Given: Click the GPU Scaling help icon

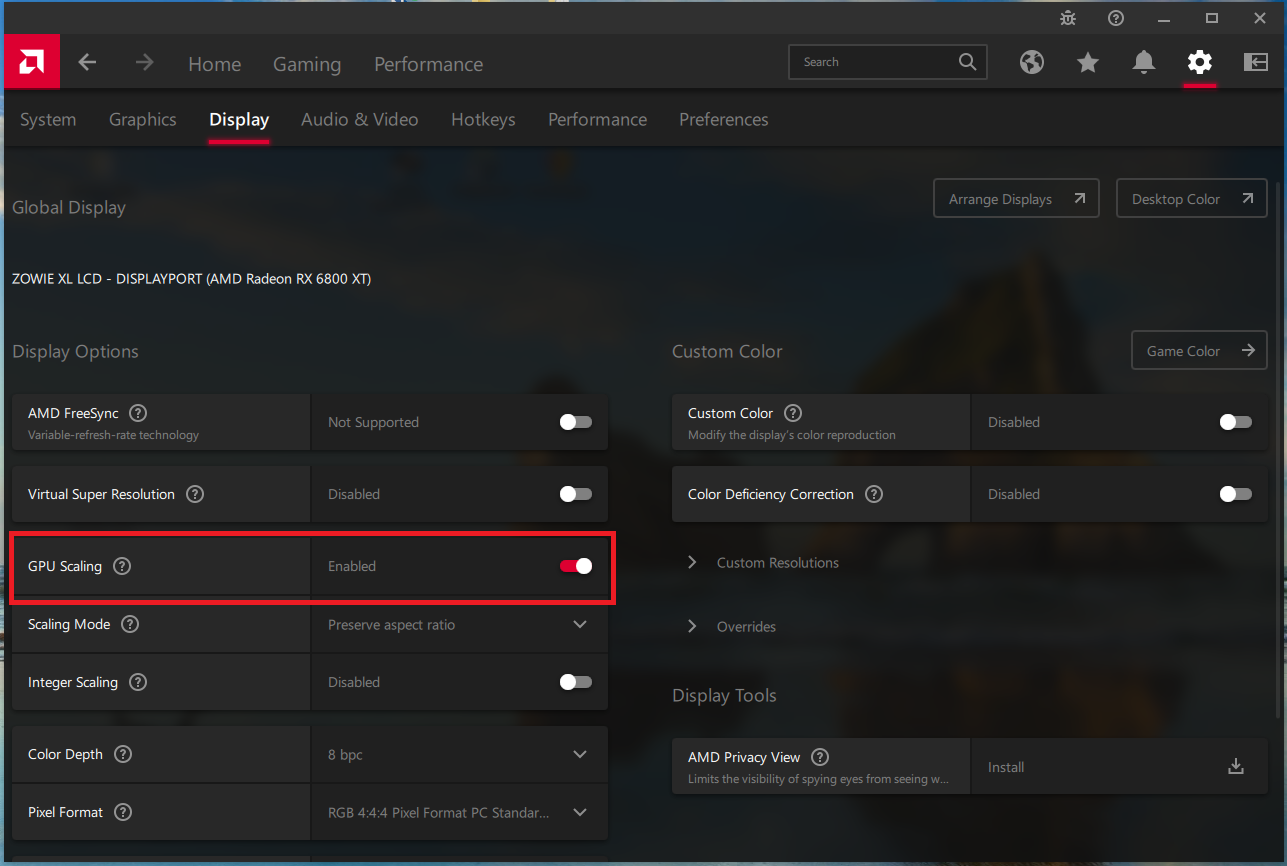Looking at the screenshot, I should click(122, 566).
